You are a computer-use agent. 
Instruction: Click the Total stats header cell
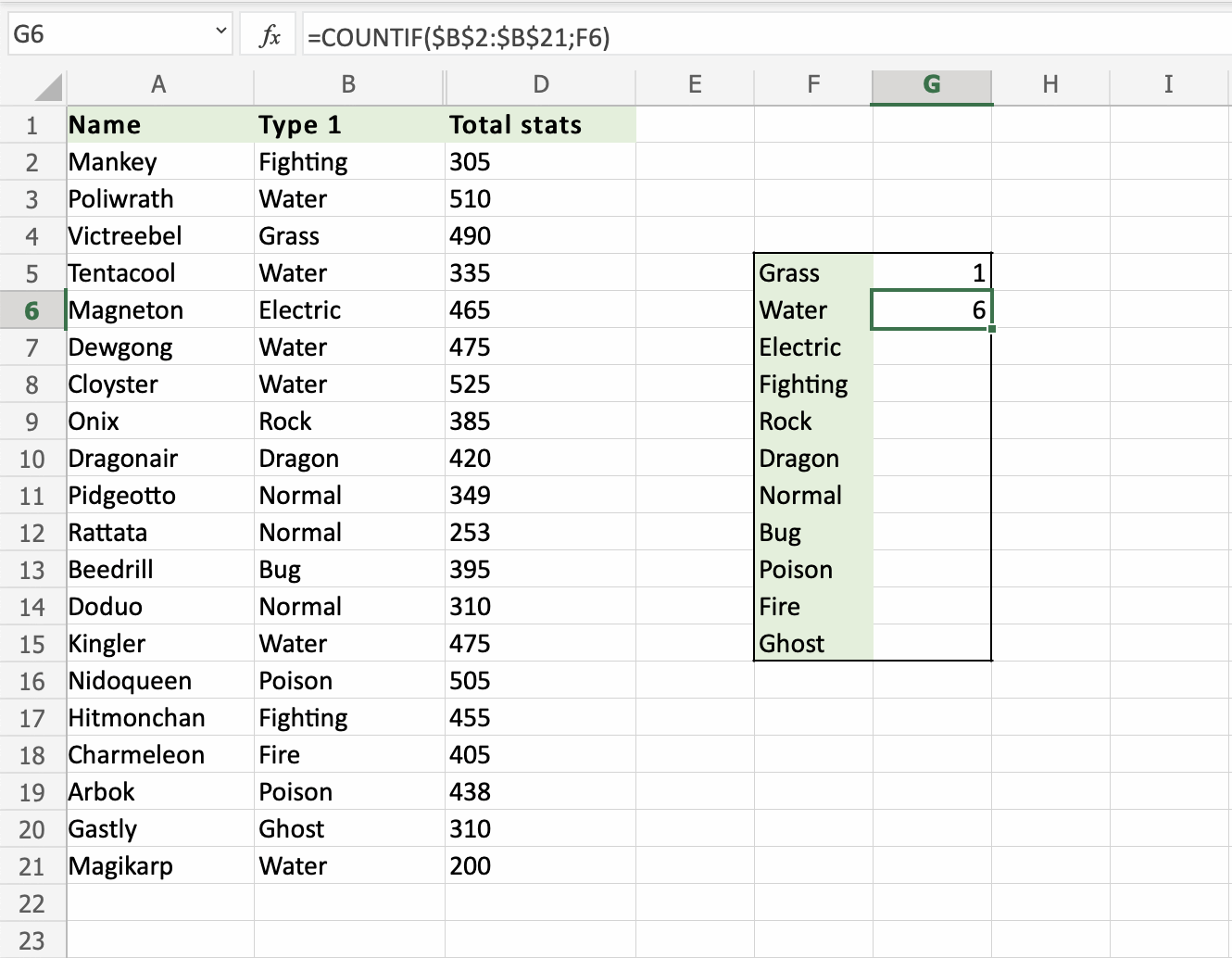539,125
